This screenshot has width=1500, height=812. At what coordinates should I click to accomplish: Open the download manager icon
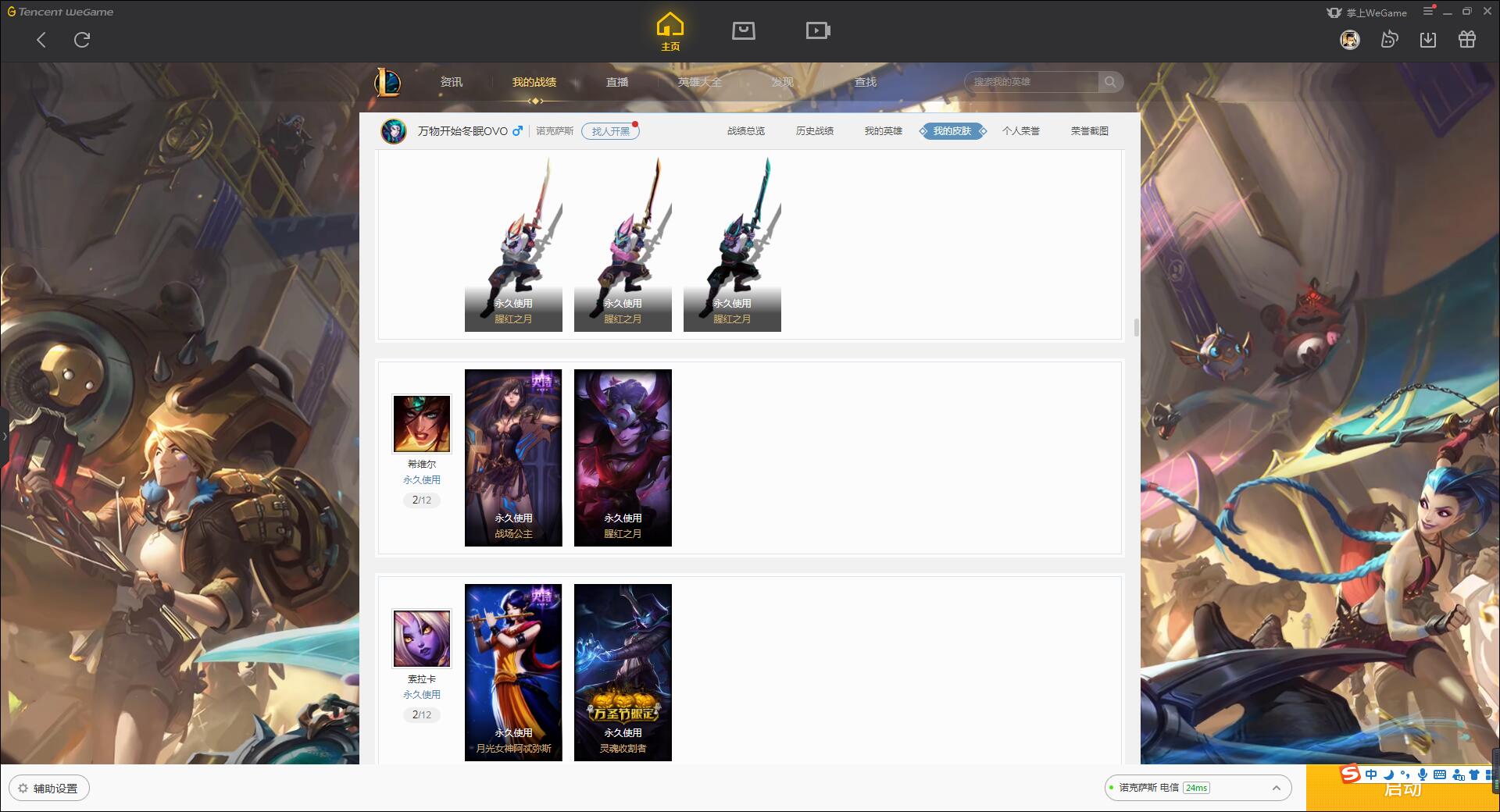point(1428,39)
